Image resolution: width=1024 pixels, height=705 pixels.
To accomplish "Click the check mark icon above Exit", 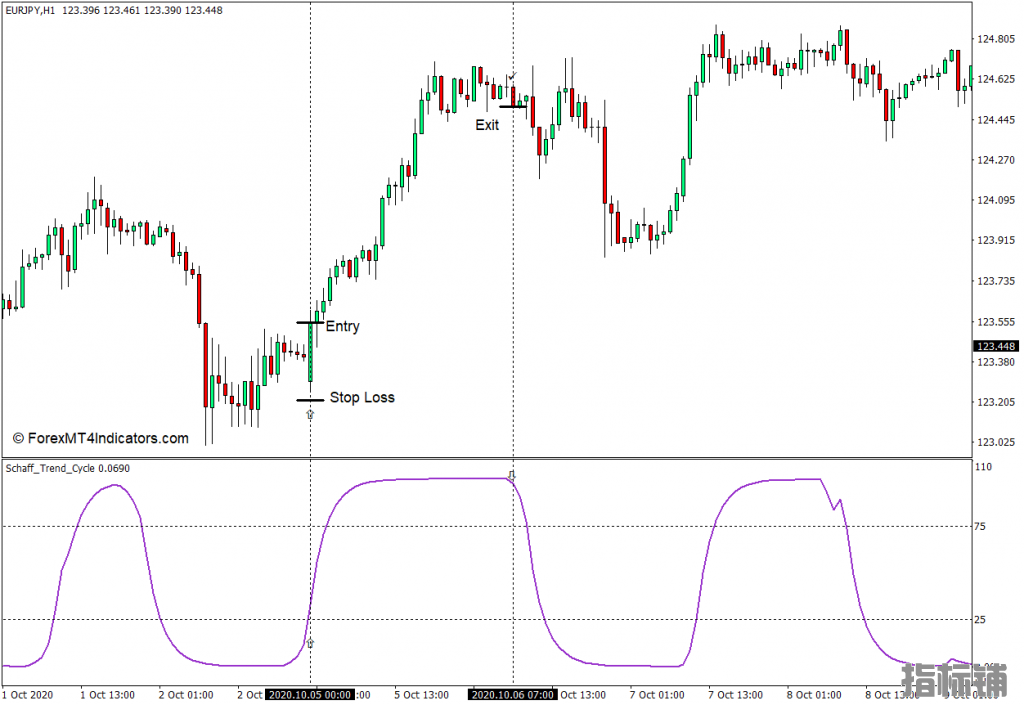I will 512,76.
